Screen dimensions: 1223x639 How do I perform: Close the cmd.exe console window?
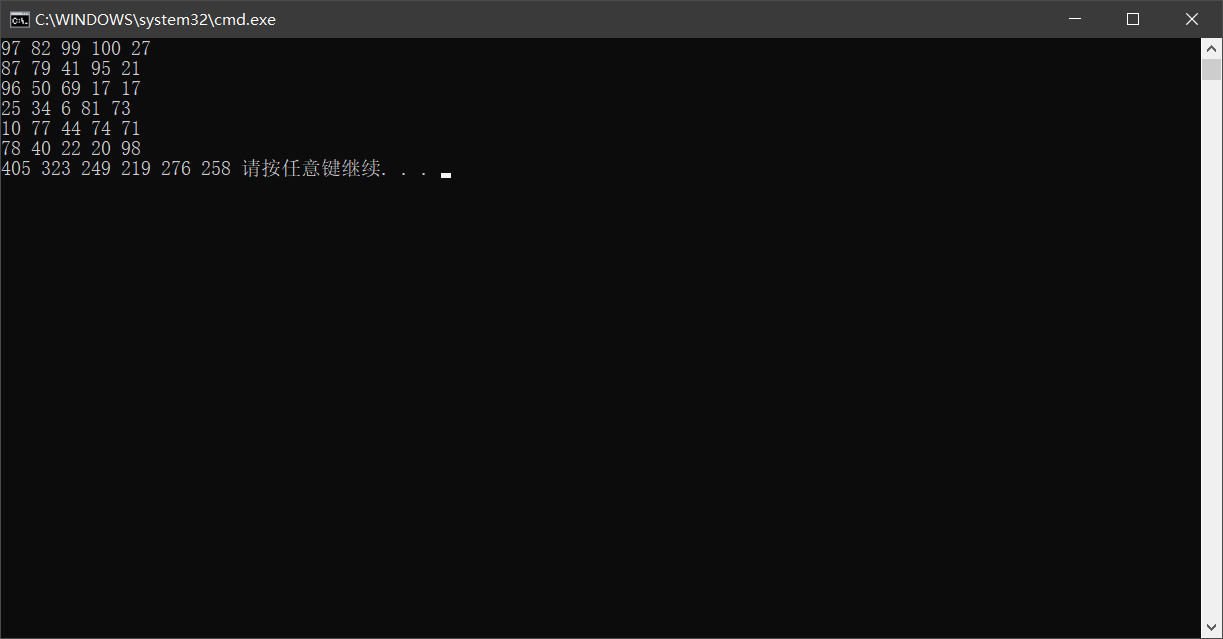pyautogui.click(x=1192, y=19)
